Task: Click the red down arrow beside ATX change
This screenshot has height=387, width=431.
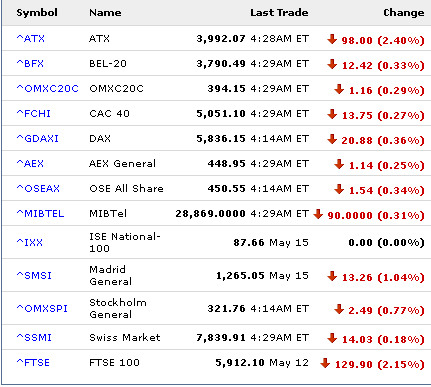Action: pyautogui.click(x=332, y=39)
